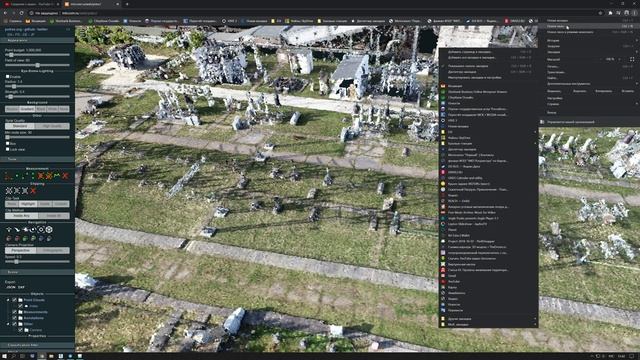This screenshot has height=360, width=640.
Task: Select the height measurement tool
Action: (33, 176)
